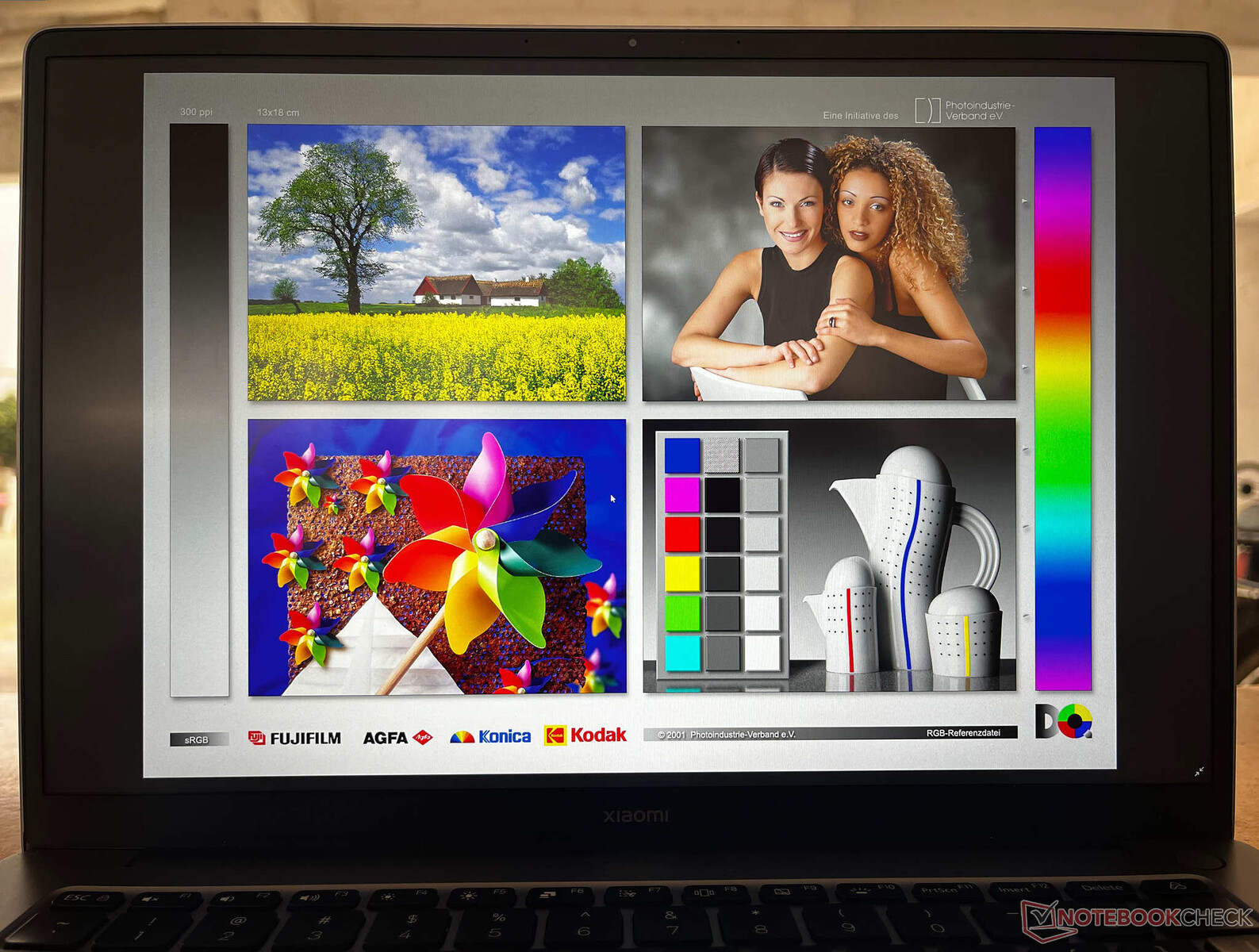The image size is (1259, 952).
Task: Click the Photoindustrie-Verband bracket logo
Action: (x=927, y=110)
